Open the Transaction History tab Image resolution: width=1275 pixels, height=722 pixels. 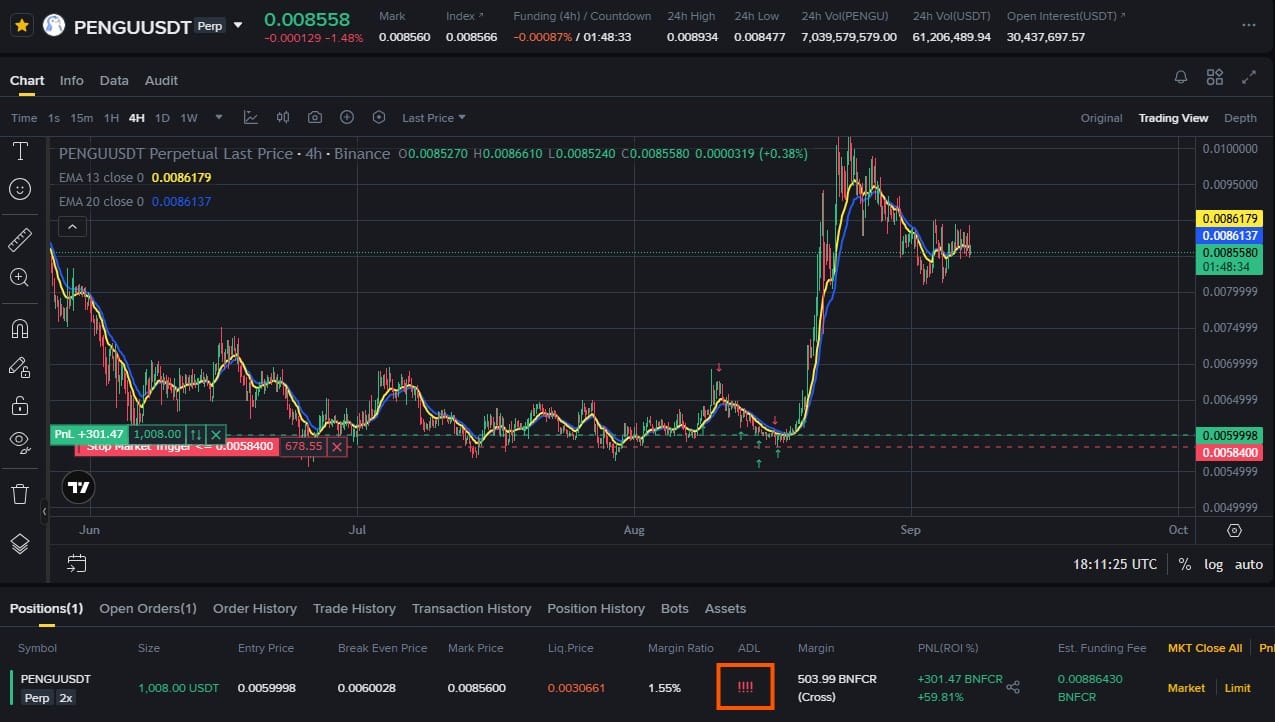point(471,608)
